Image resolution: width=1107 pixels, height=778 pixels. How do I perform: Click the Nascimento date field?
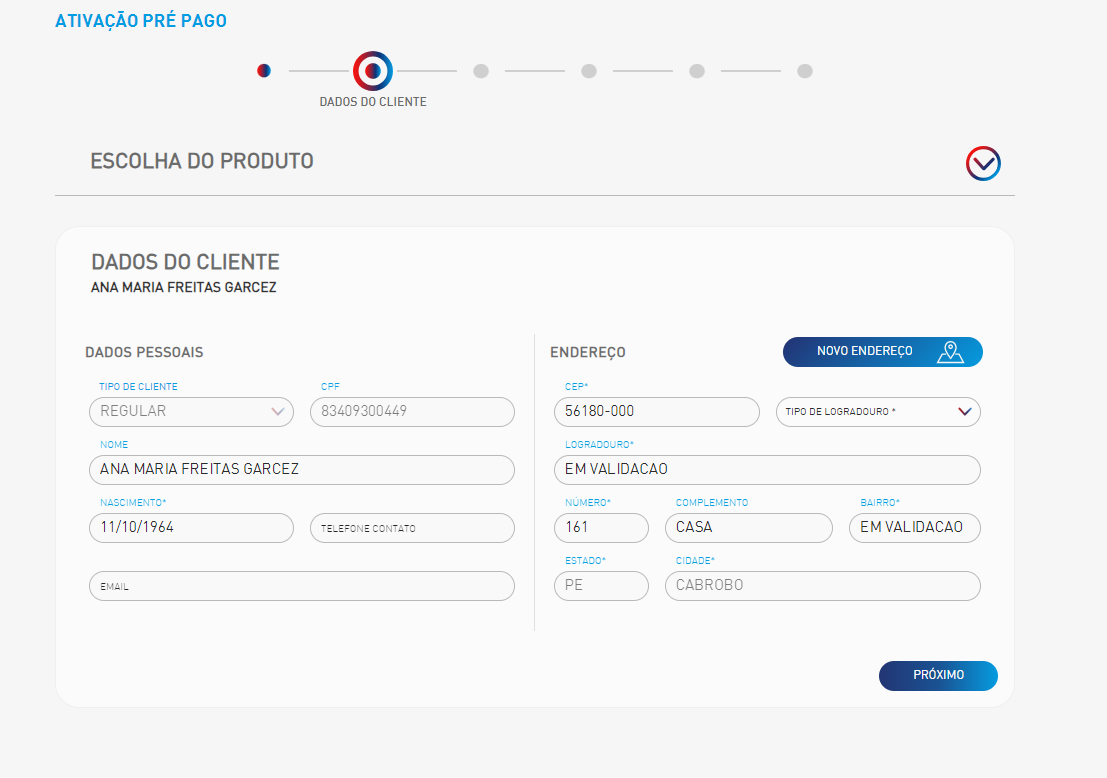click(x=191, y=527)
